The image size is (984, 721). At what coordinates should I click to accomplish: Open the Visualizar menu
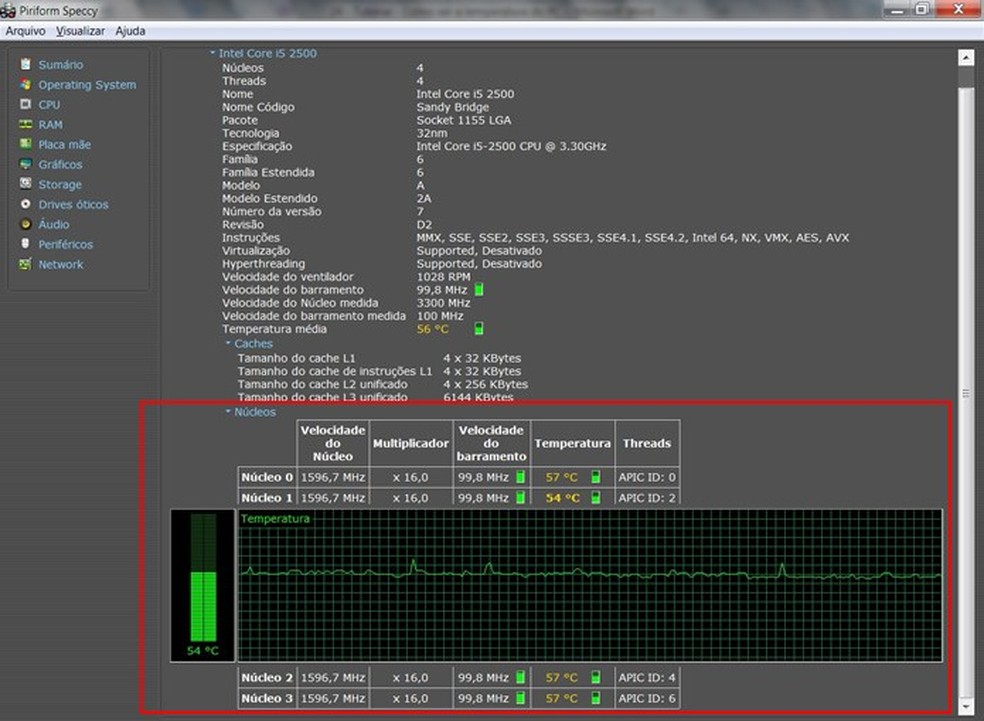pyautogui.click(x=80, y=31)
